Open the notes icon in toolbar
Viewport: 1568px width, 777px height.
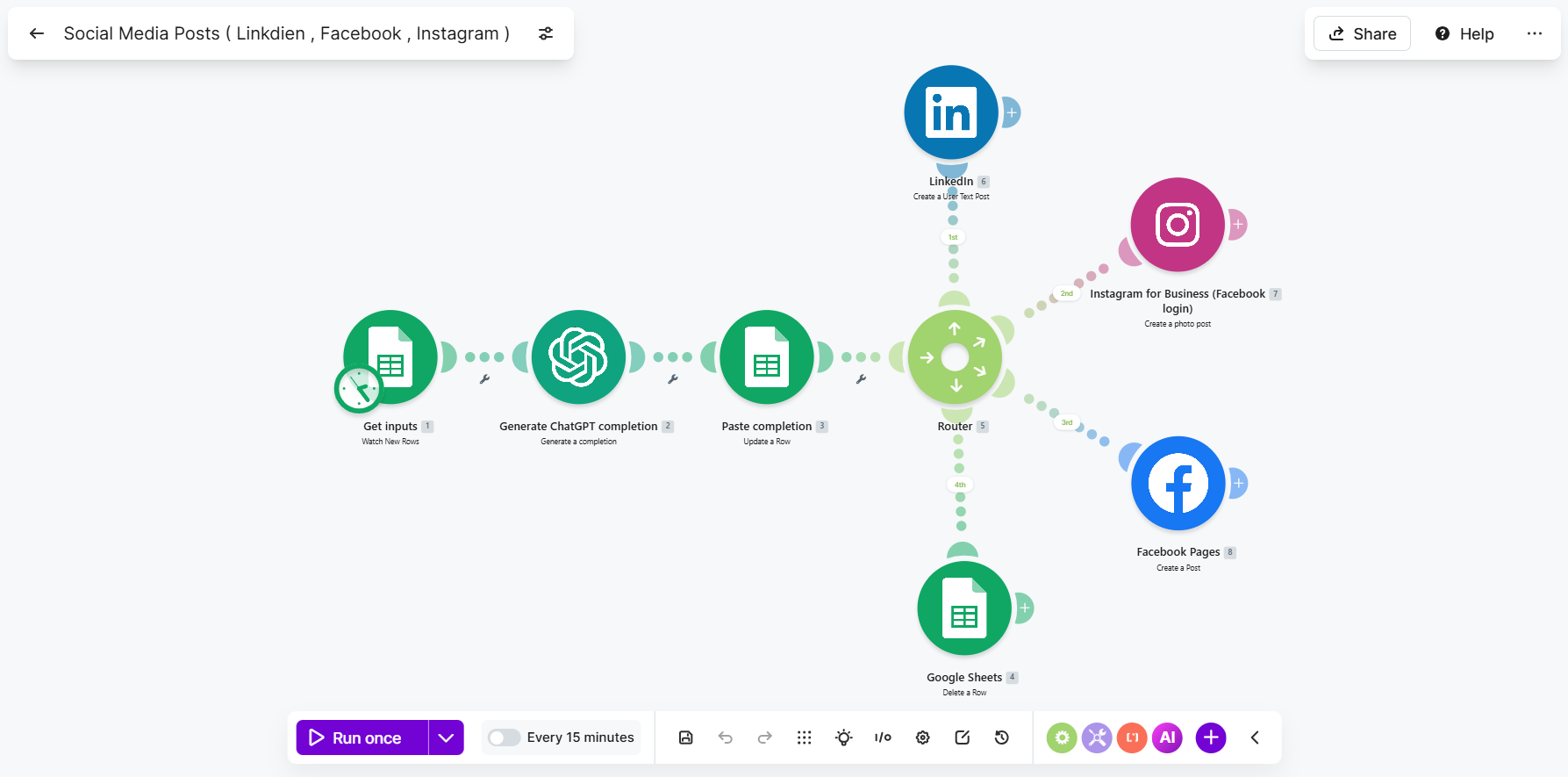coord(963,737)
